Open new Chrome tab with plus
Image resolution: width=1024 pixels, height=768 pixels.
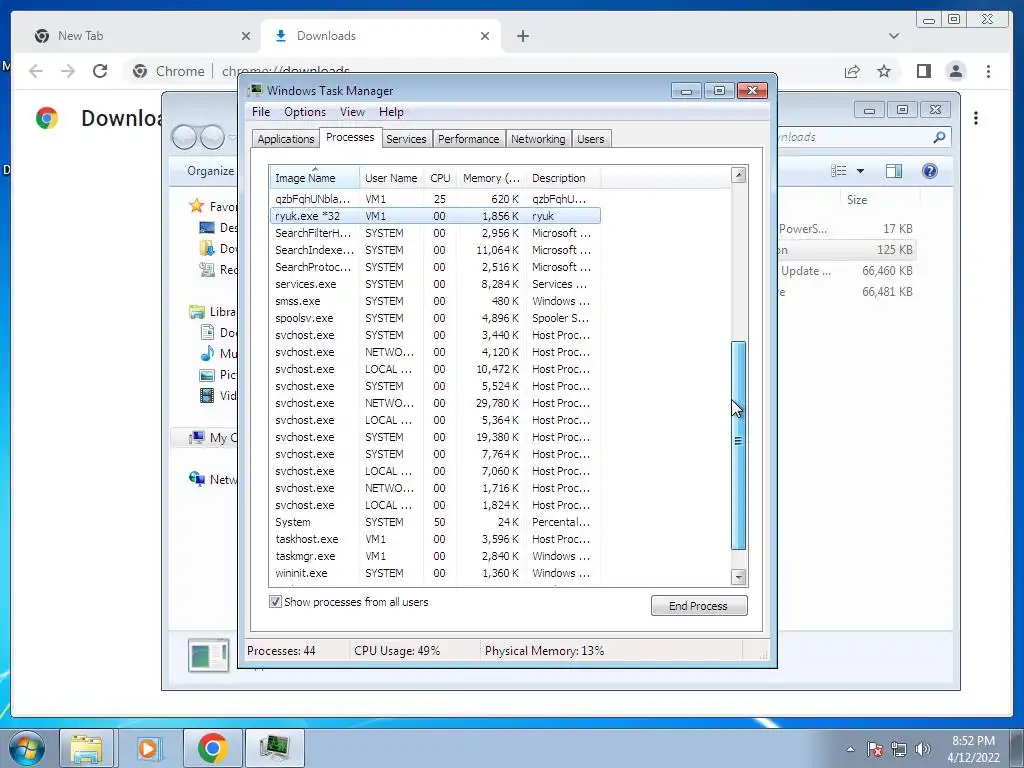[x=522, y=36]
